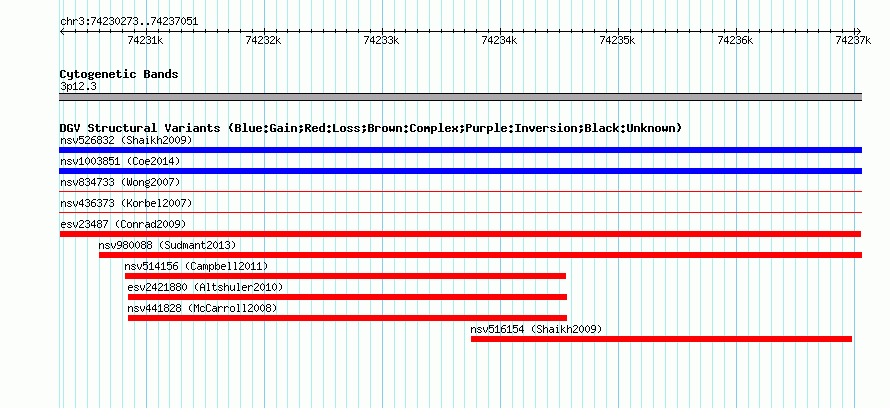890x408 pixels.
Task: Open the nsv436373 (Korbel2007) variant label
Action: tap(126, 203)
